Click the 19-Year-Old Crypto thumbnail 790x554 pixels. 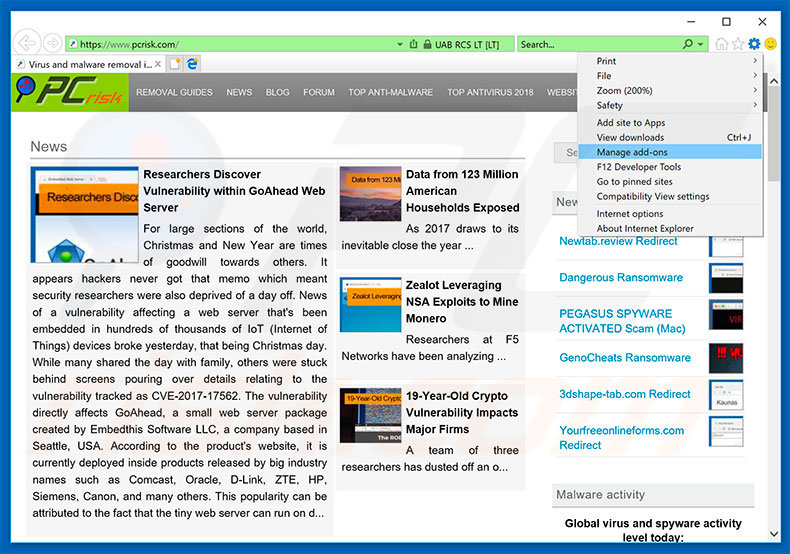tap(370, 416)
